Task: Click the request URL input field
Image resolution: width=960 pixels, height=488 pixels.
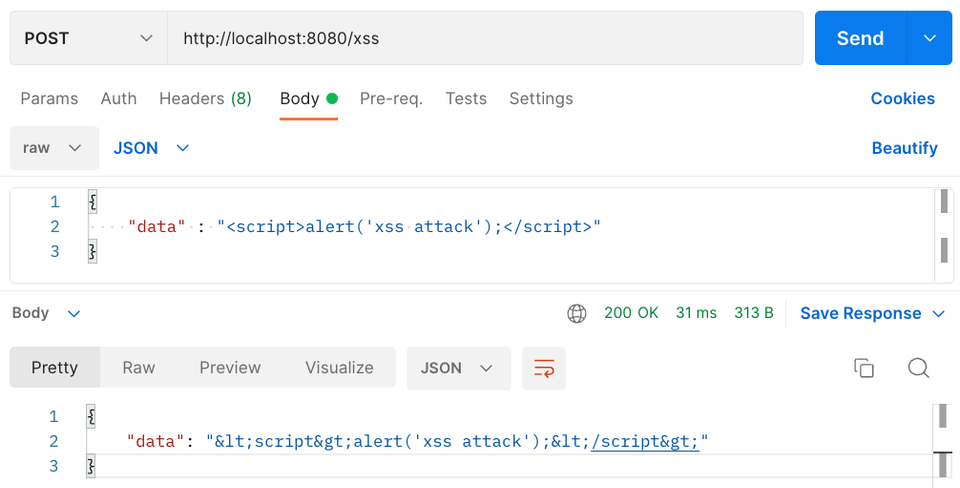Action: click(485, 38)
